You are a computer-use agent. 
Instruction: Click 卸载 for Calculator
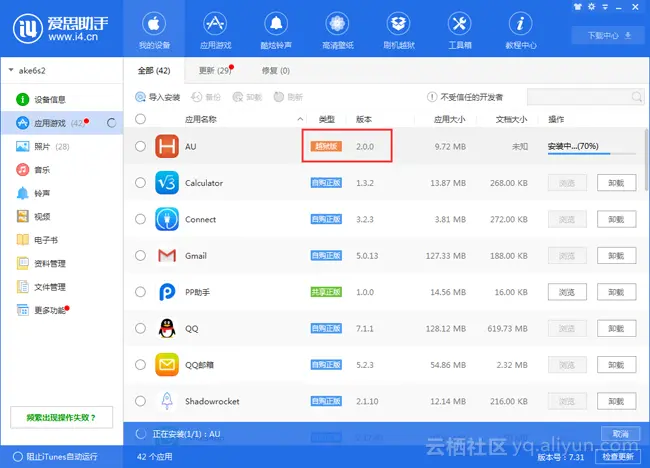coord(616,183)
